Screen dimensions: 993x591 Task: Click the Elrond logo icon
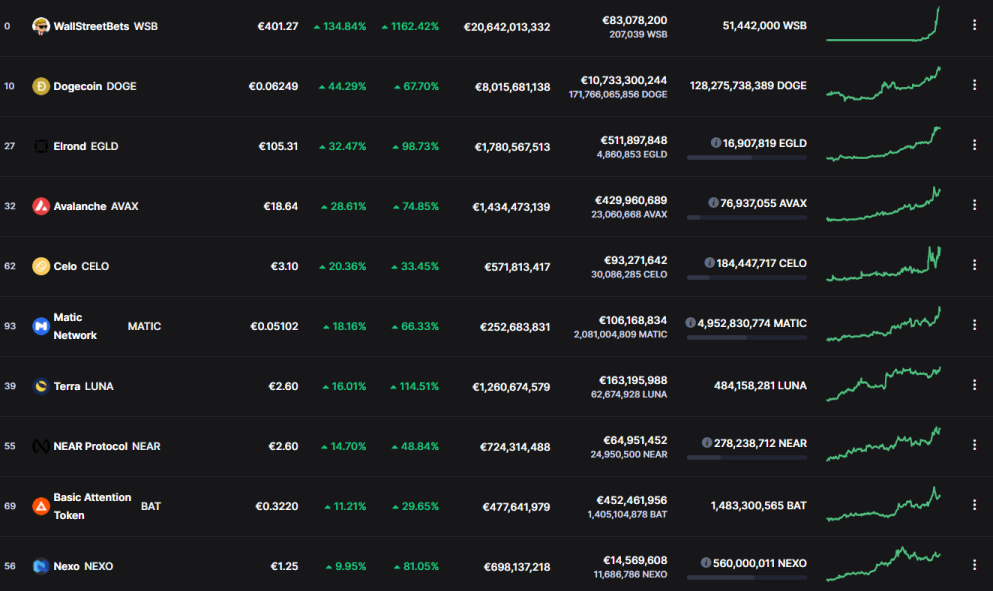[41, 146]
